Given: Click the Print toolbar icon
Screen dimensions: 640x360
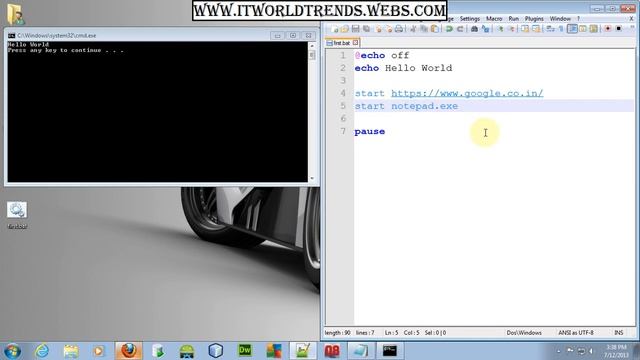Looking at the screenshot, I should click(x=399, y=29).
